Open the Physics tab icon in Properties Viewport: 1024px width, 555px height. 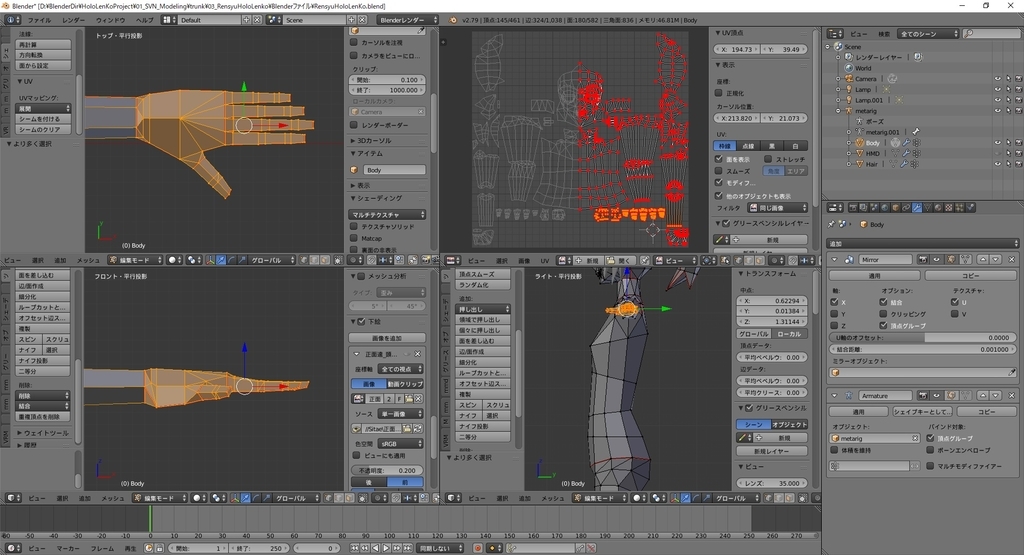pyautogui.click(x=970, y=208)
